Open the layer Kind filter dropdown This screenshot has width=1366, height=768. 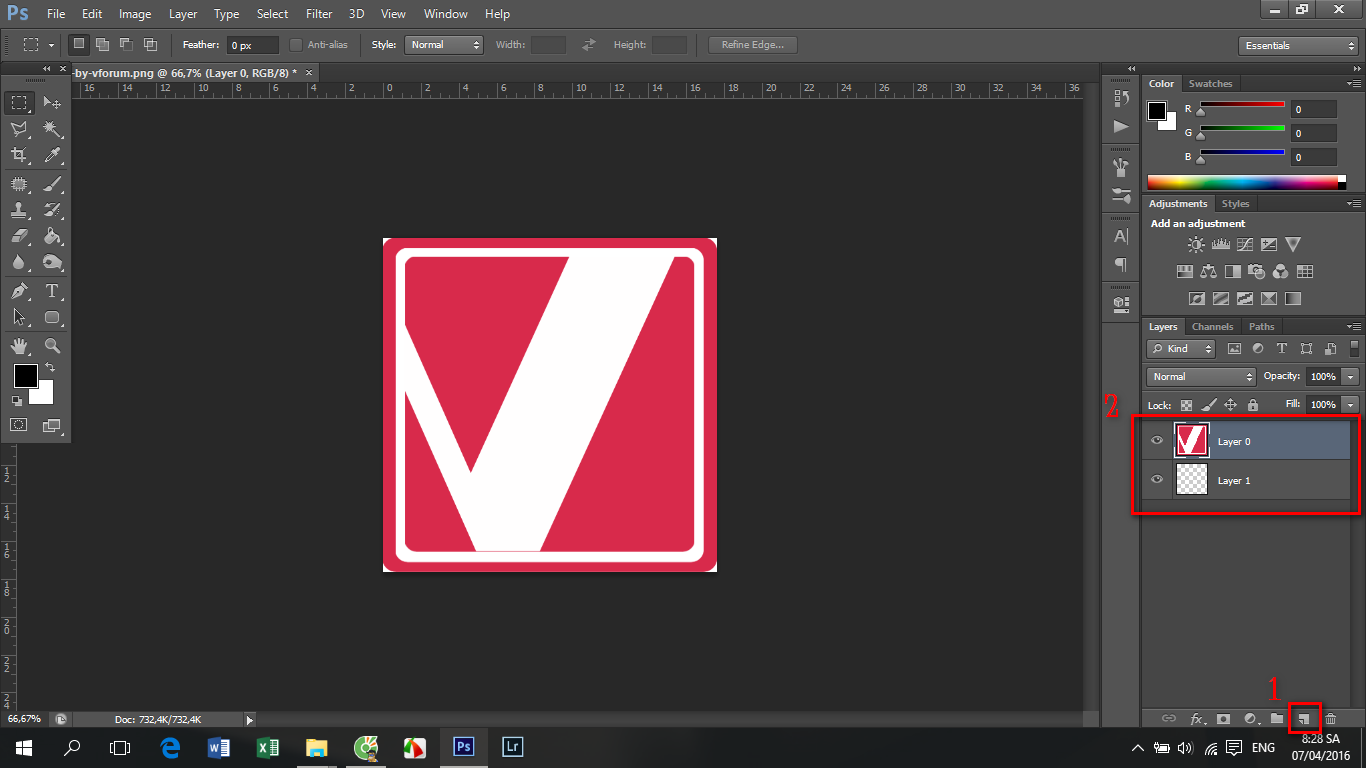tap(1181, 349)
